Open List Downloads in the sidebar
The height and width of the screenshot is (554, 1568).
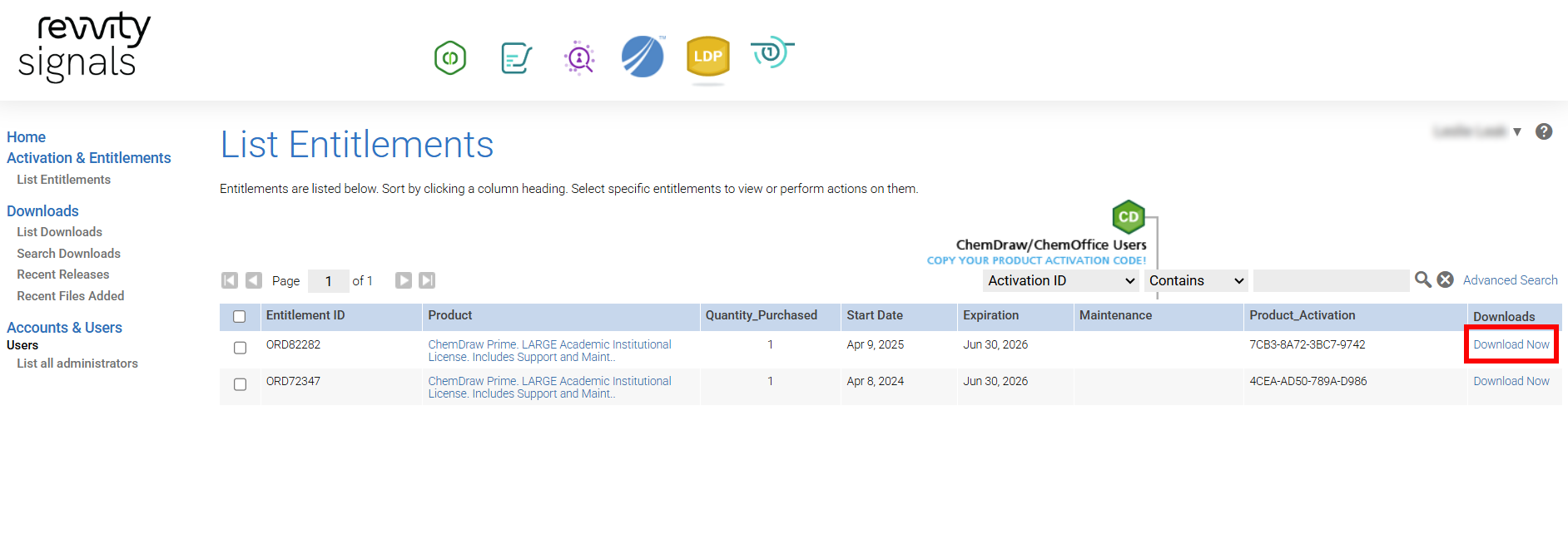coord(59,232)
